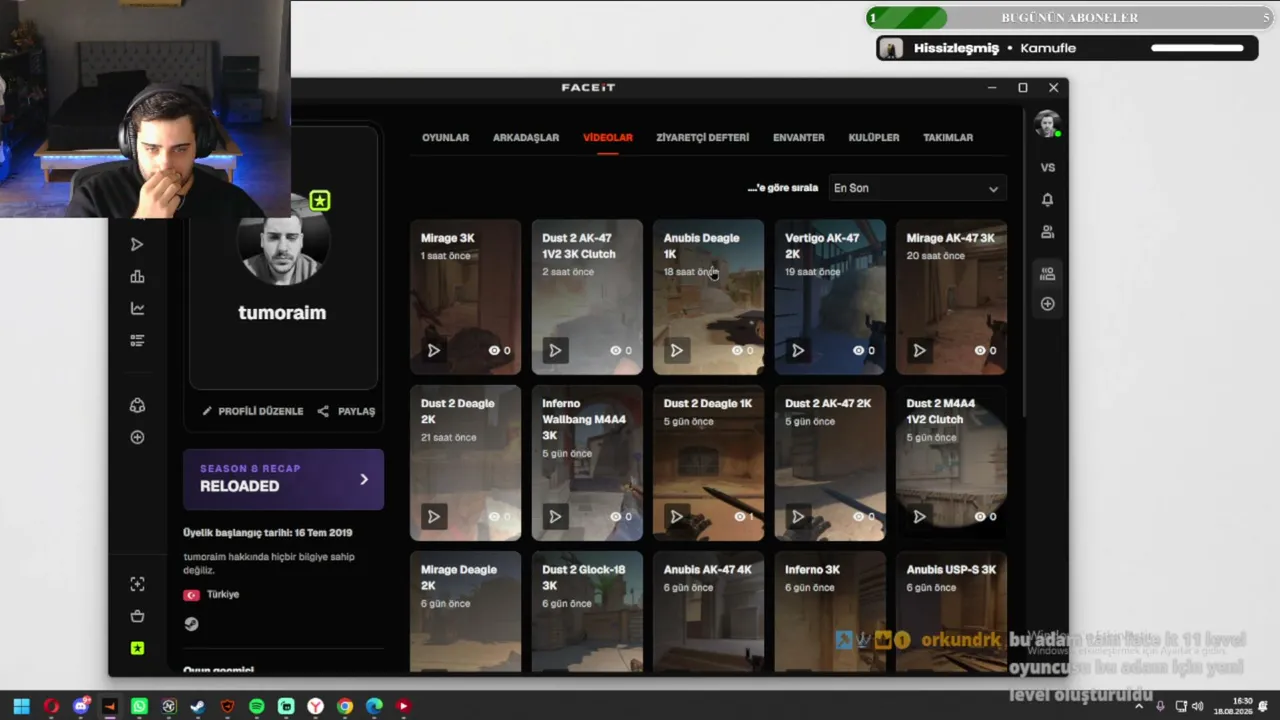Click the green star badge above avatar
Screen dimensions: 1280x720
(319, 201)
